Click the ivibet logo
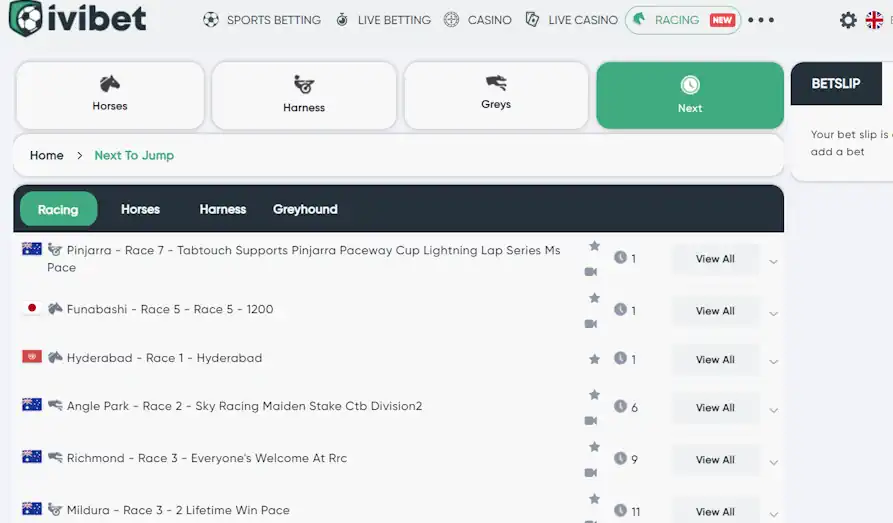The image size is (893, 523). click(x=77, y=18)
